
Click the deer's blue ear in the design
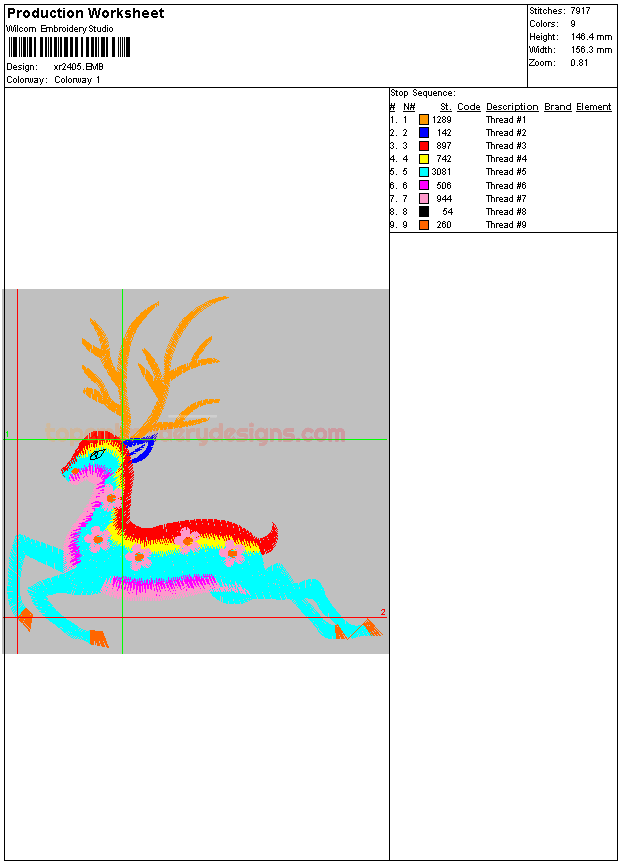tap(141, 449)
